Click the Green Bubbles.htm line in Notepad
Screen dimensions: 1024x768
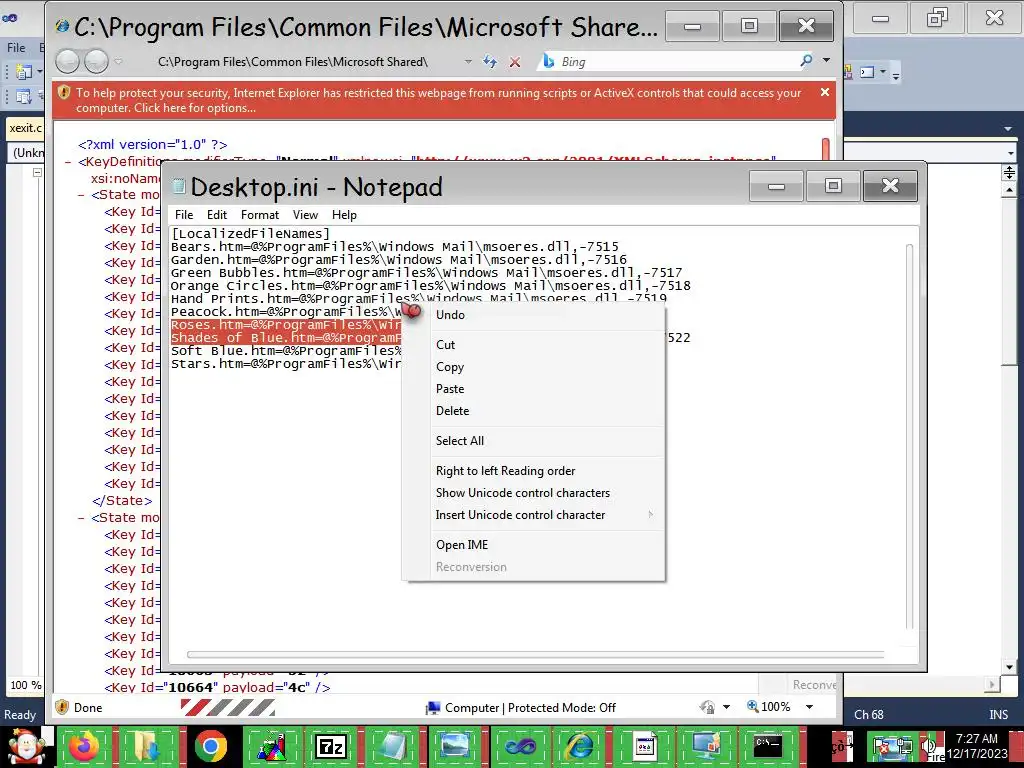tap(426, 273)
